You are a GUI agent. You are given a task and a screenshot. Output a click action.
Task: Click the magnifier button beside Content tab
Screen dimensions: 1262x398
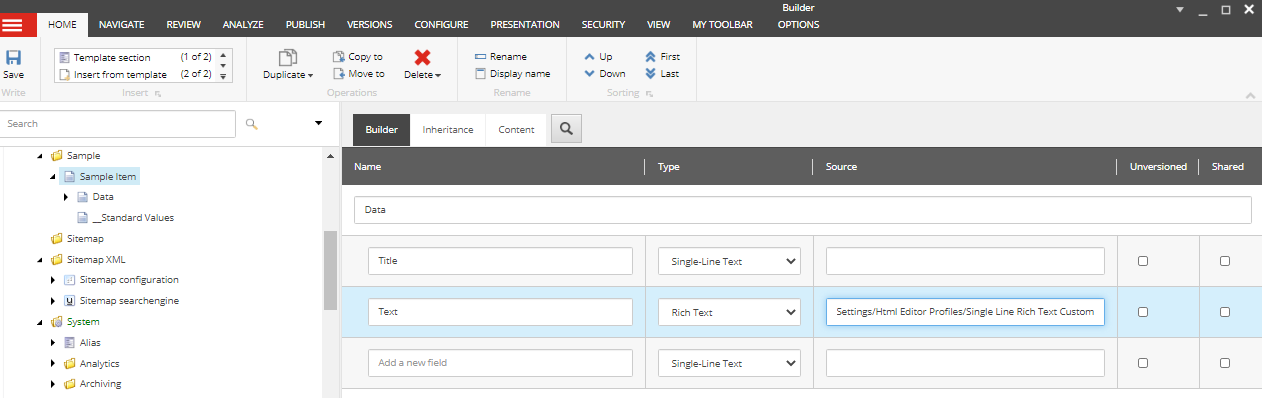coord(566,129)
